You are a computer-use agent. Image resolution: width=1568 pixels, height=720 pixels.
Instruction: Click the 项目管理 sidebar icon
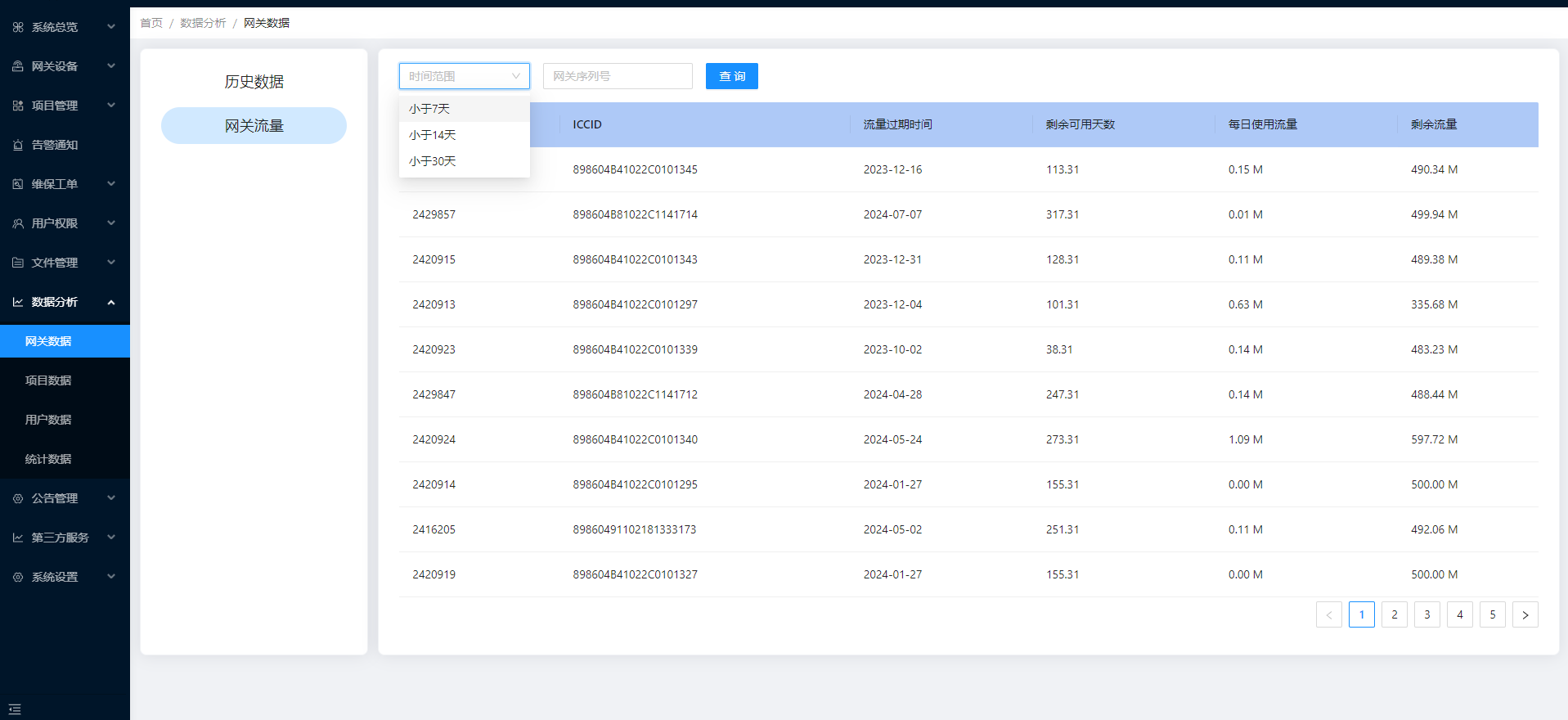click(x=18, y=106)
